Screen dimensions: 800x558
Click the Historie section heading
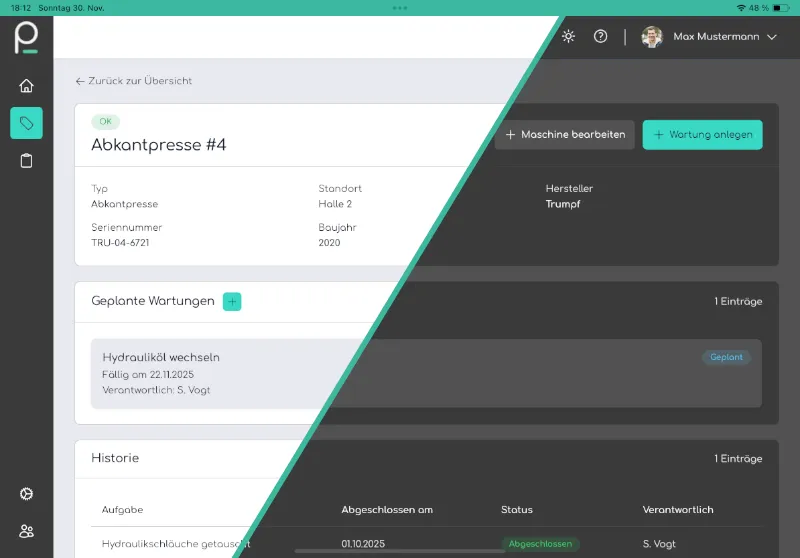click(115, 458)
